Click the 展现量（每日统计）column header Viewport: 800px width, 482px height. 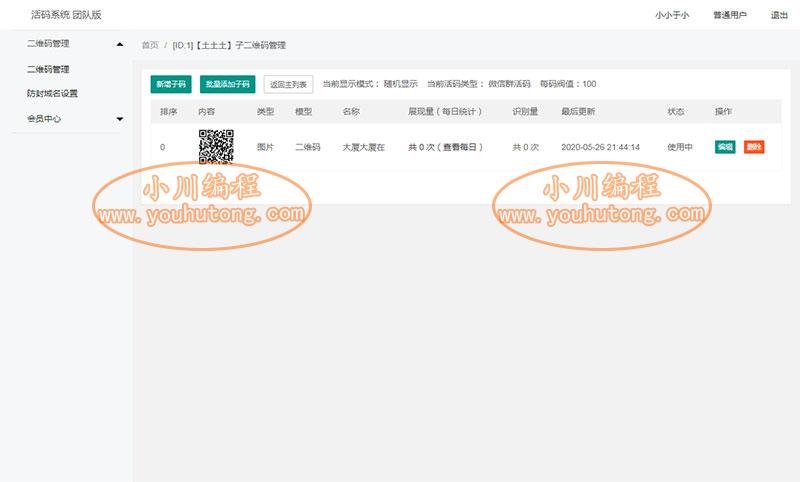point(445,111)
